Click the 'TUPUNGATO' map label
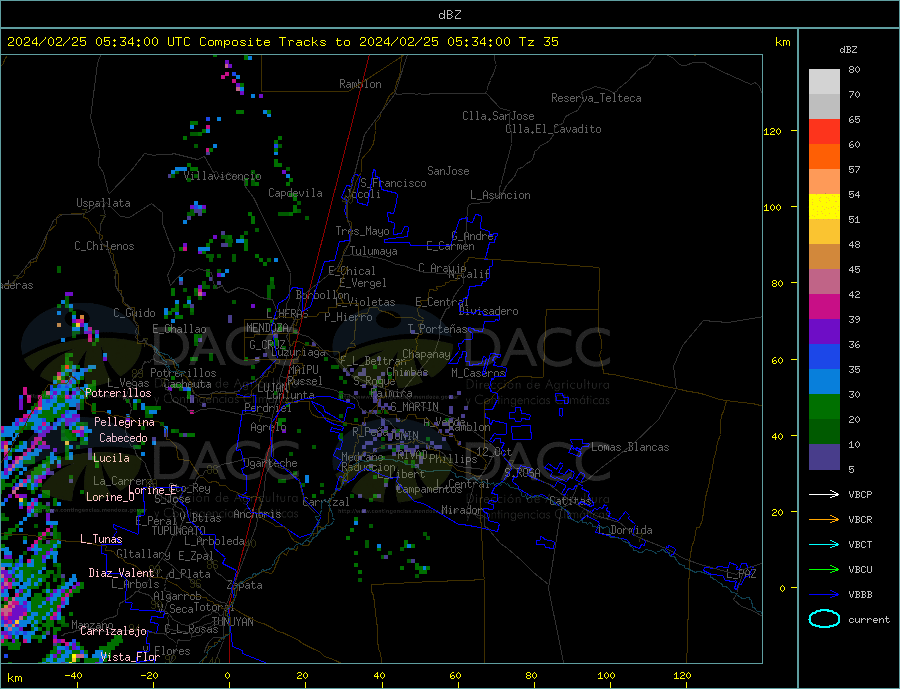Image resolution: width=900 pixels, height=689 pixels. coord(178,531)
